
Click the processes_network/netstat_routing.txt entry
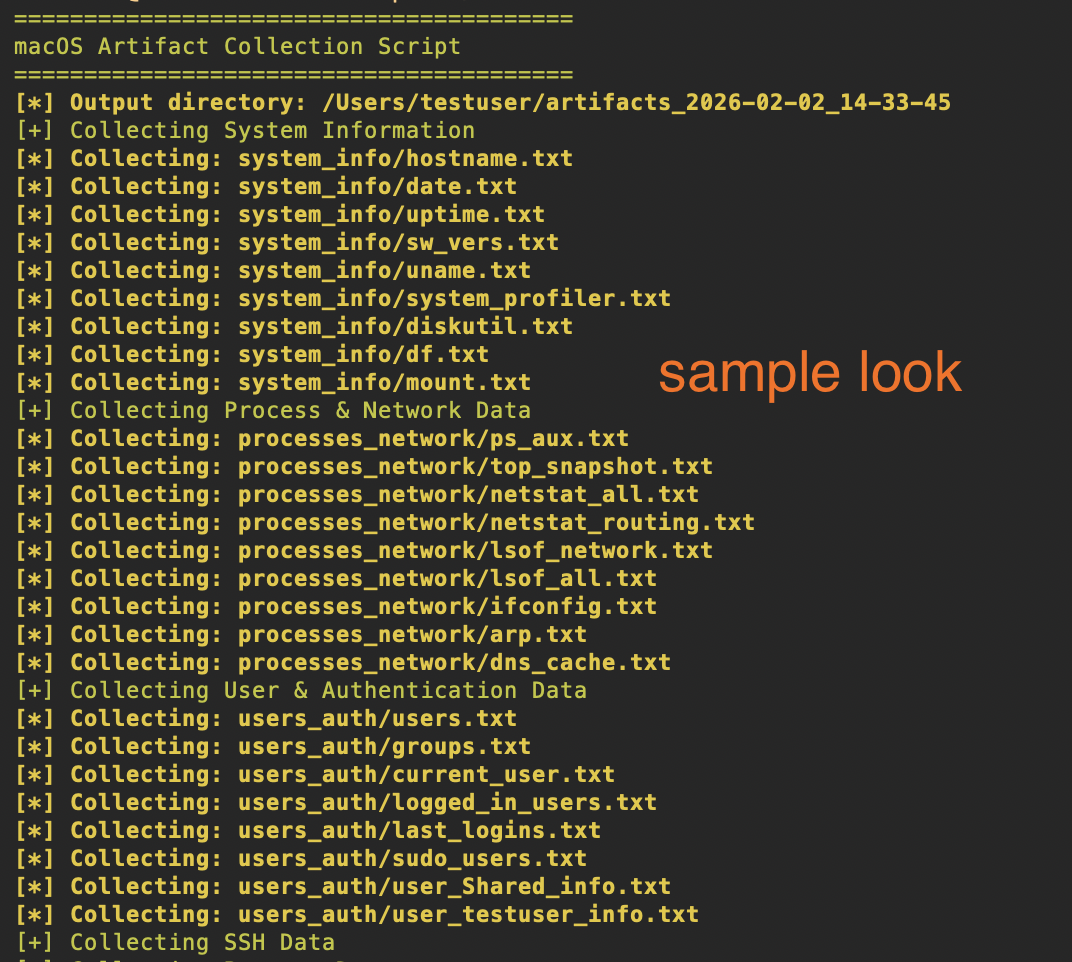click(x=496, y=523)
